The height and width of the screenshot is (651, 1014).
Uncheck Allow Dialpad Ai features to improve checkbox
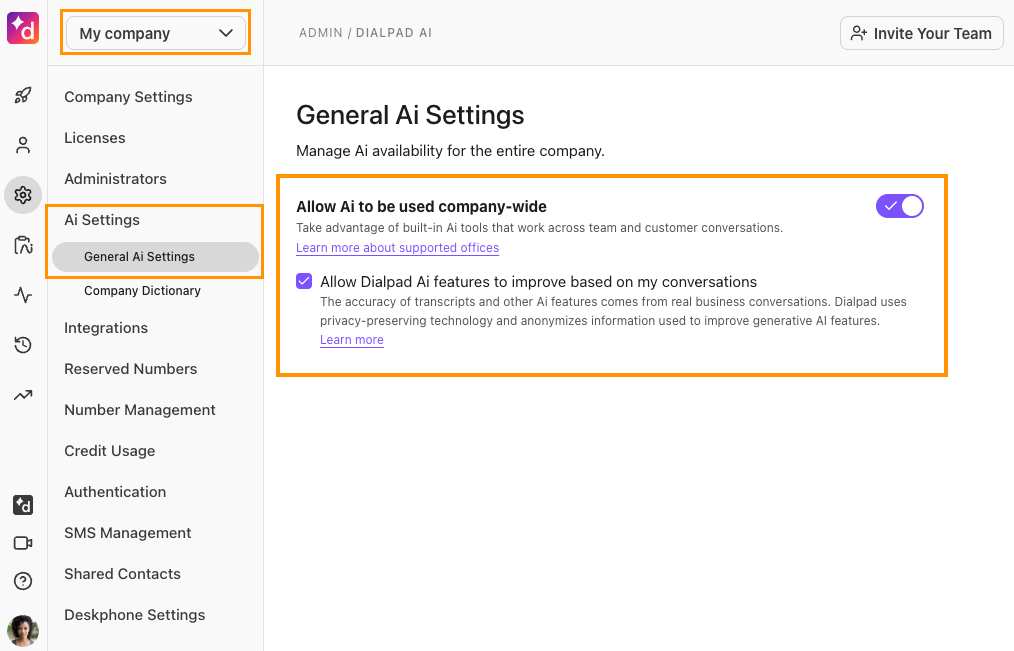(x=304, y=281)
